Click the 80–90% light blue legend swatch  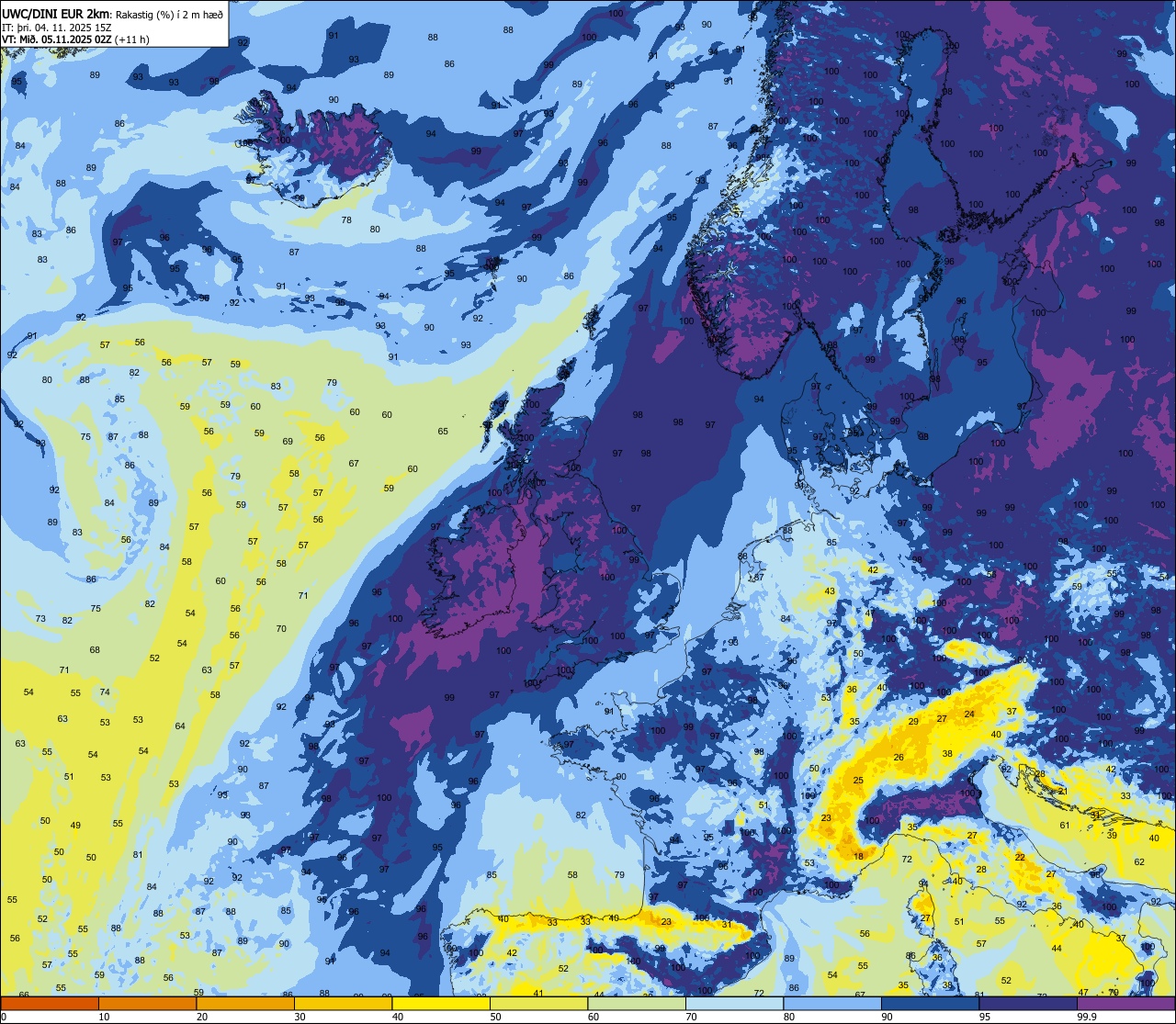click(x=832, y=1003)
